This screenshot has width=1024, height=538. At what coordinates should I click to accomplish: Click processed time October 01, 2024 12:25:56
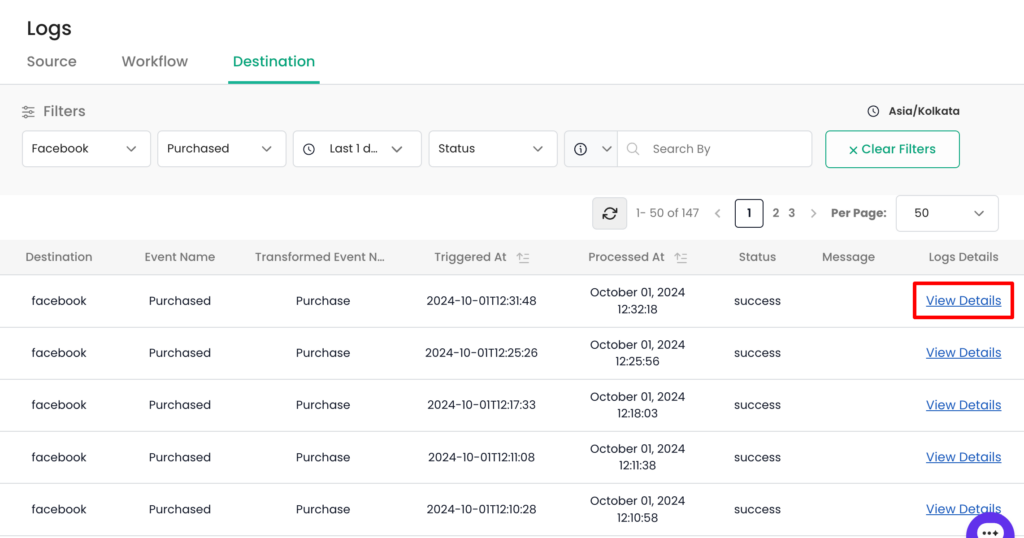point(637,353)
